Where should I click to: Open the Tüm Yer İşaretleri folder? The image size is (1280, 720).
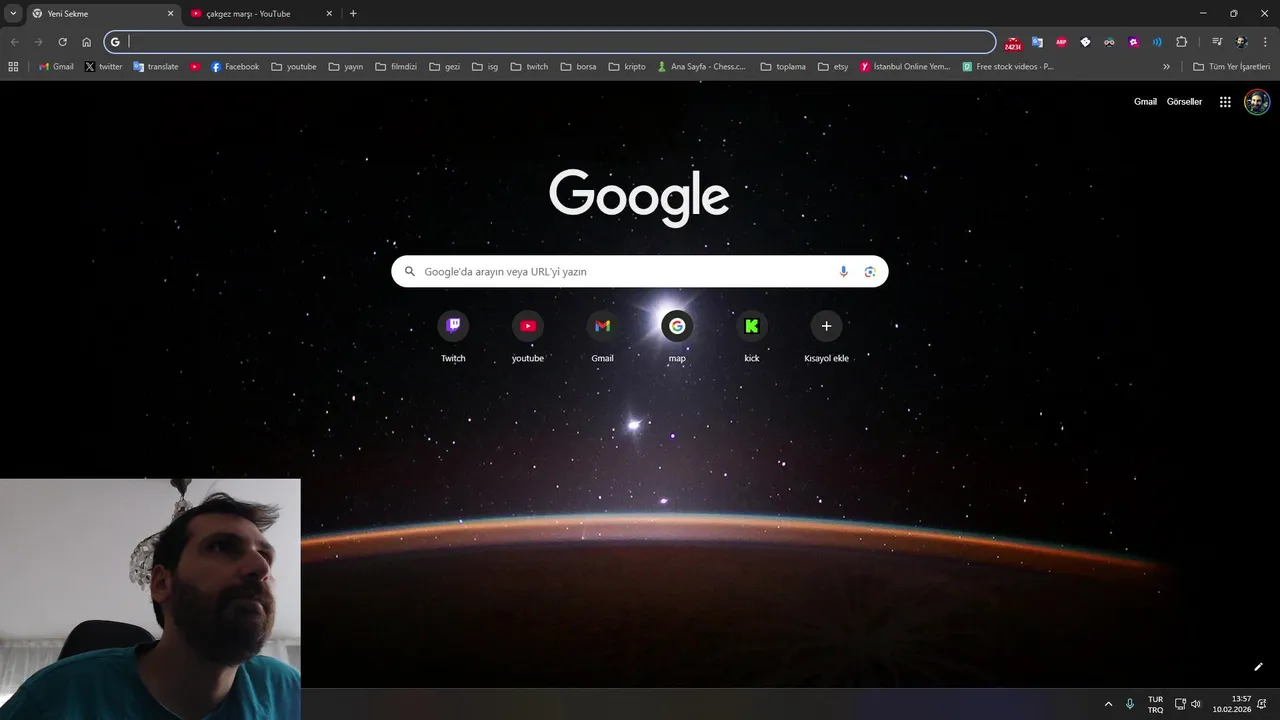1231,67
